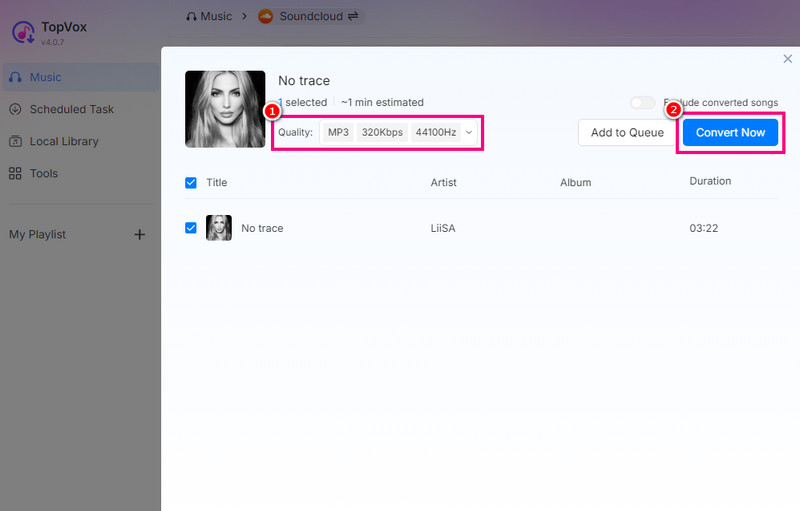The image size is (800, 511).
Task: Click the Soundcloud logo in breadcrumb
Action: pyautogui.click(x=265, y=16)
